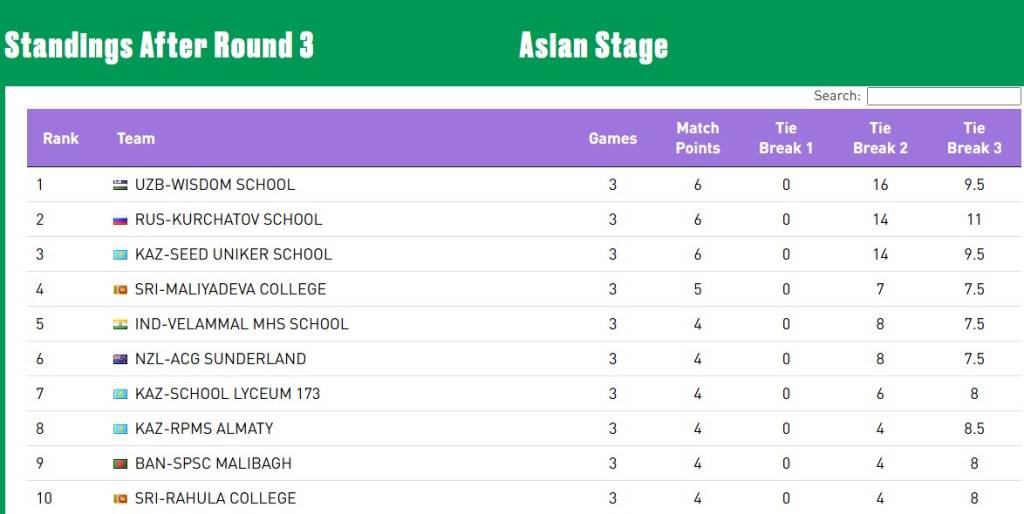The height and width of the screenshot is (514, 1024).
Task: Sort table by Rank column header
Action: coord(61,138)
